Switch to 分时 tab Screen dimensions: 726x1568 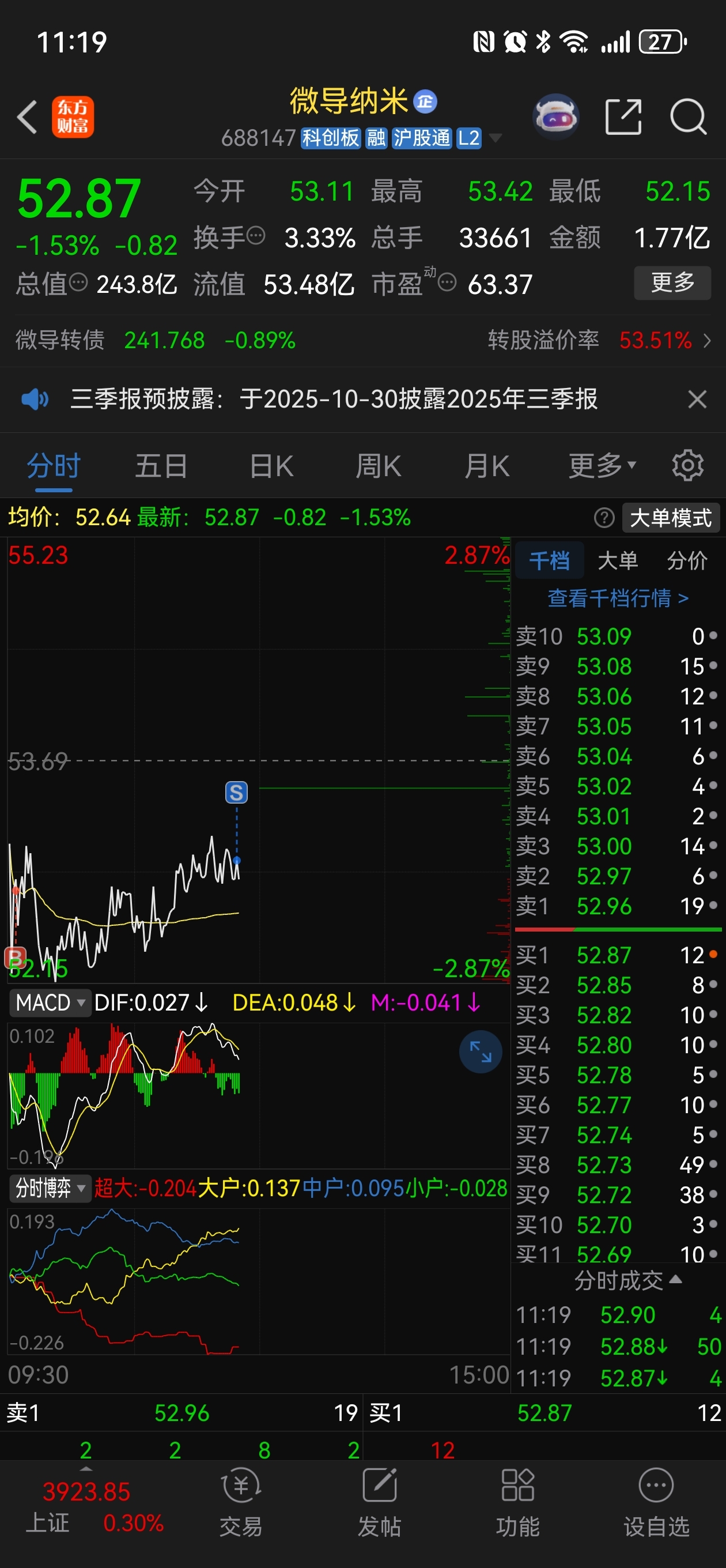pos(54,466)
